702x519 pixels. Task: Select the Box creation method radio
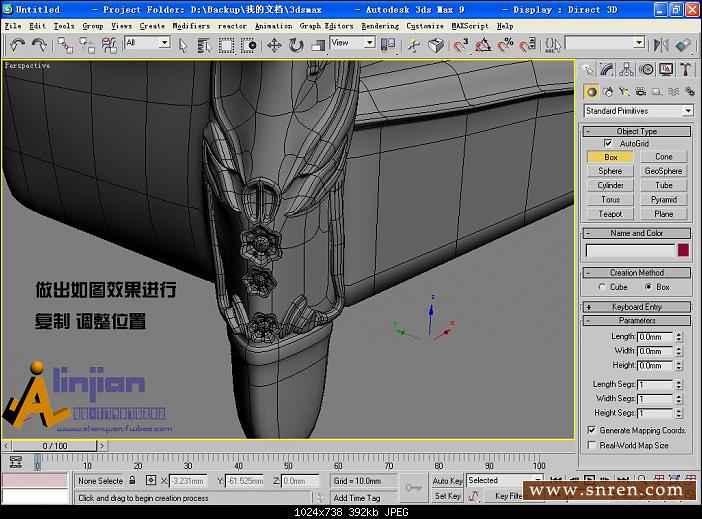(648, 287)
